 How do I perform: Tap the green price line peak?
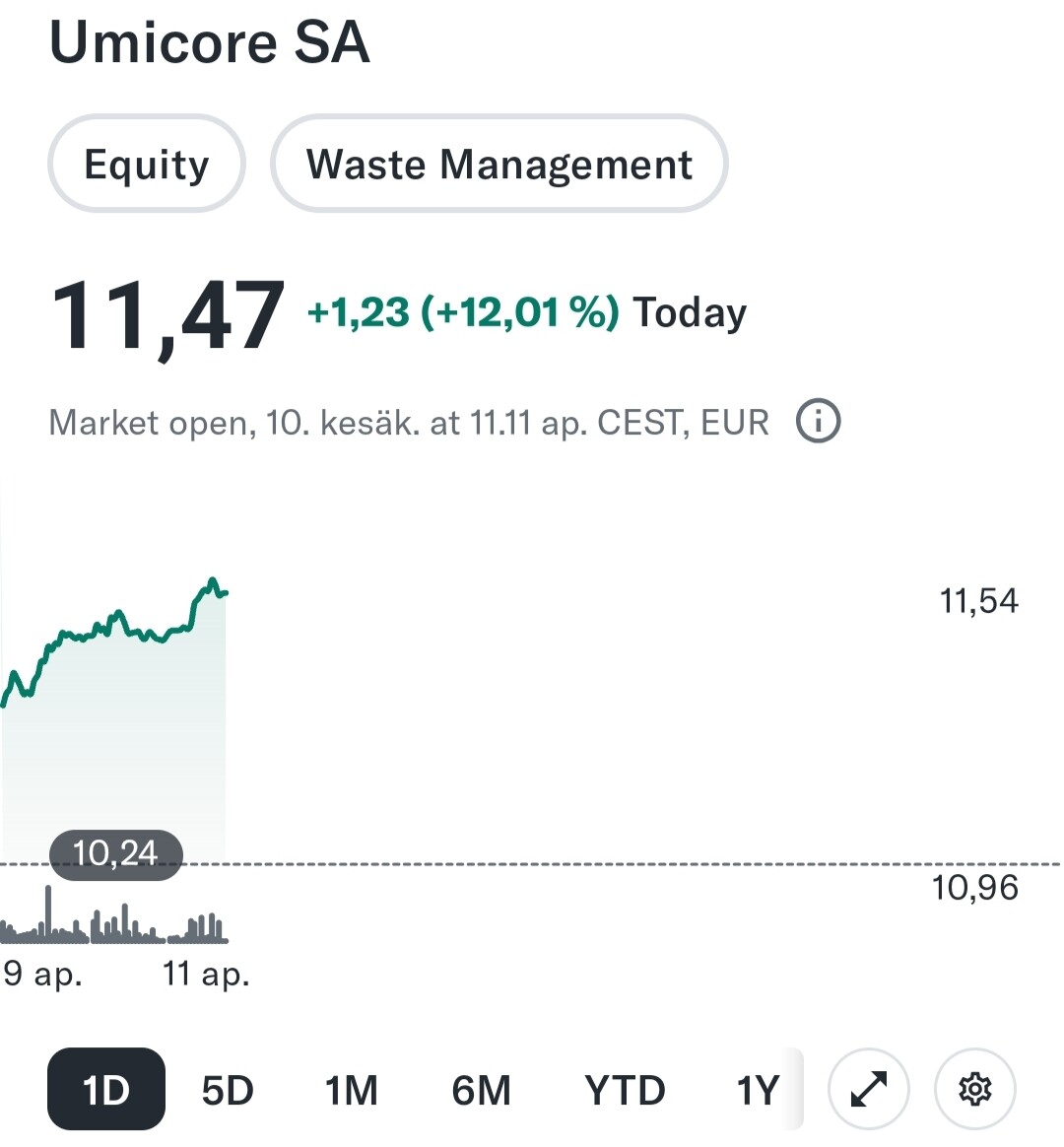pos(213,581)
